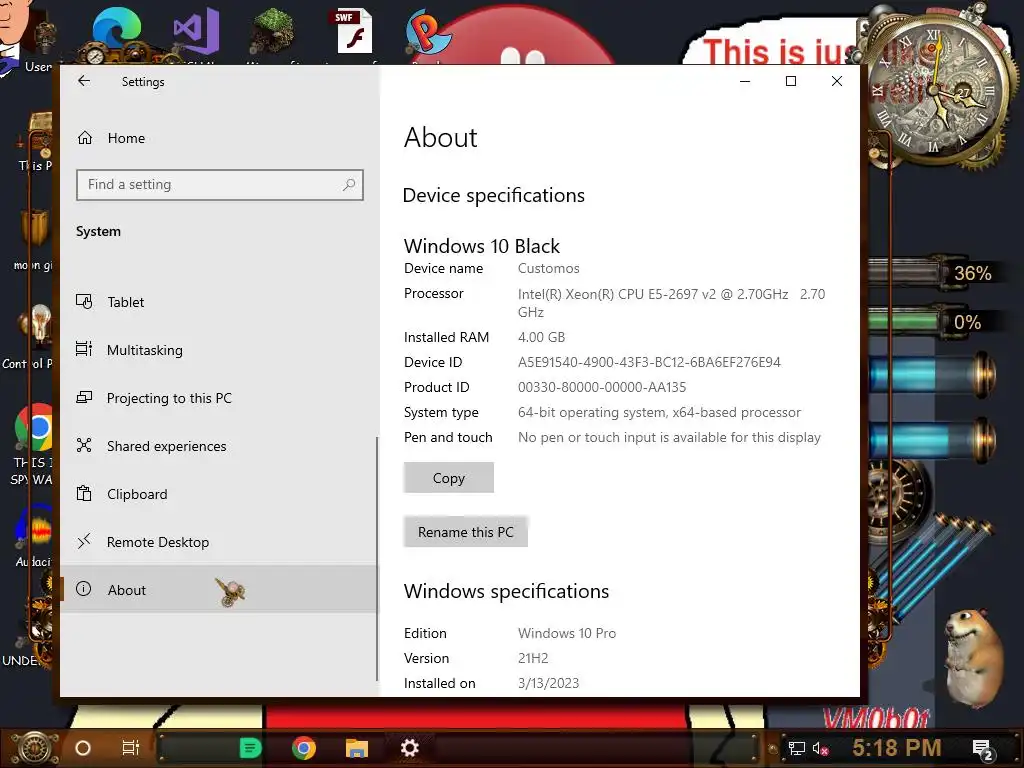Open Remote Desktop settings
Screen dimensions: 1024x768
[219, 542]
